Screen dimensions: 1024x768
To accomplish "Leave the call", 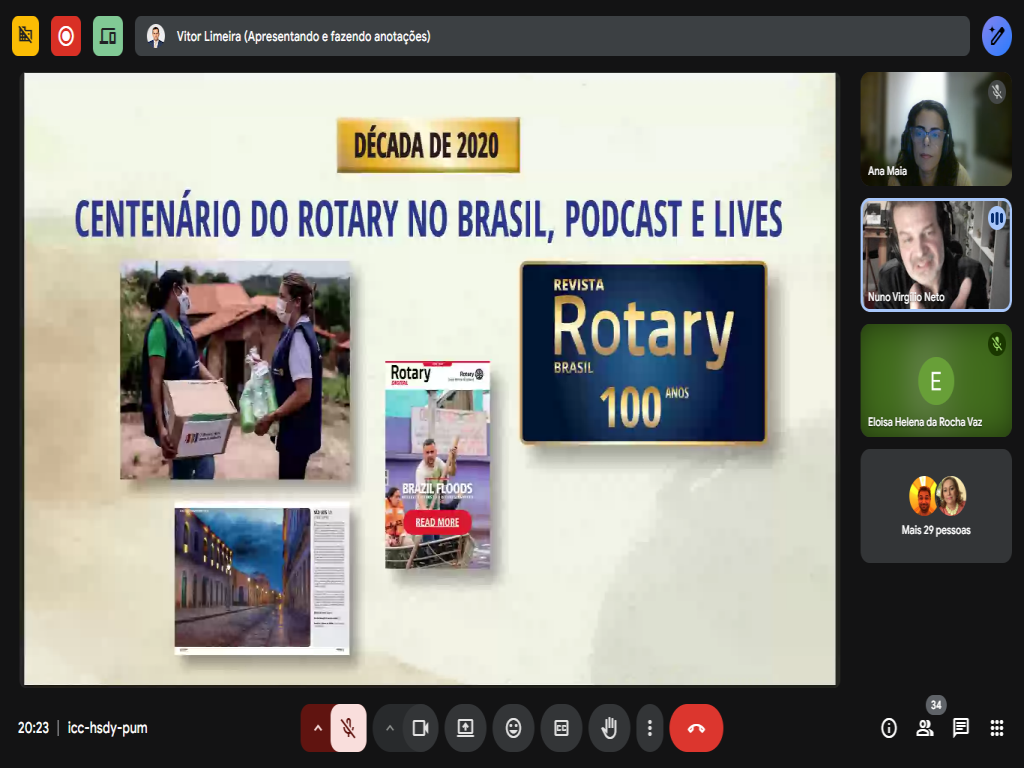I will pyautogui.click(x=696, y=728).
